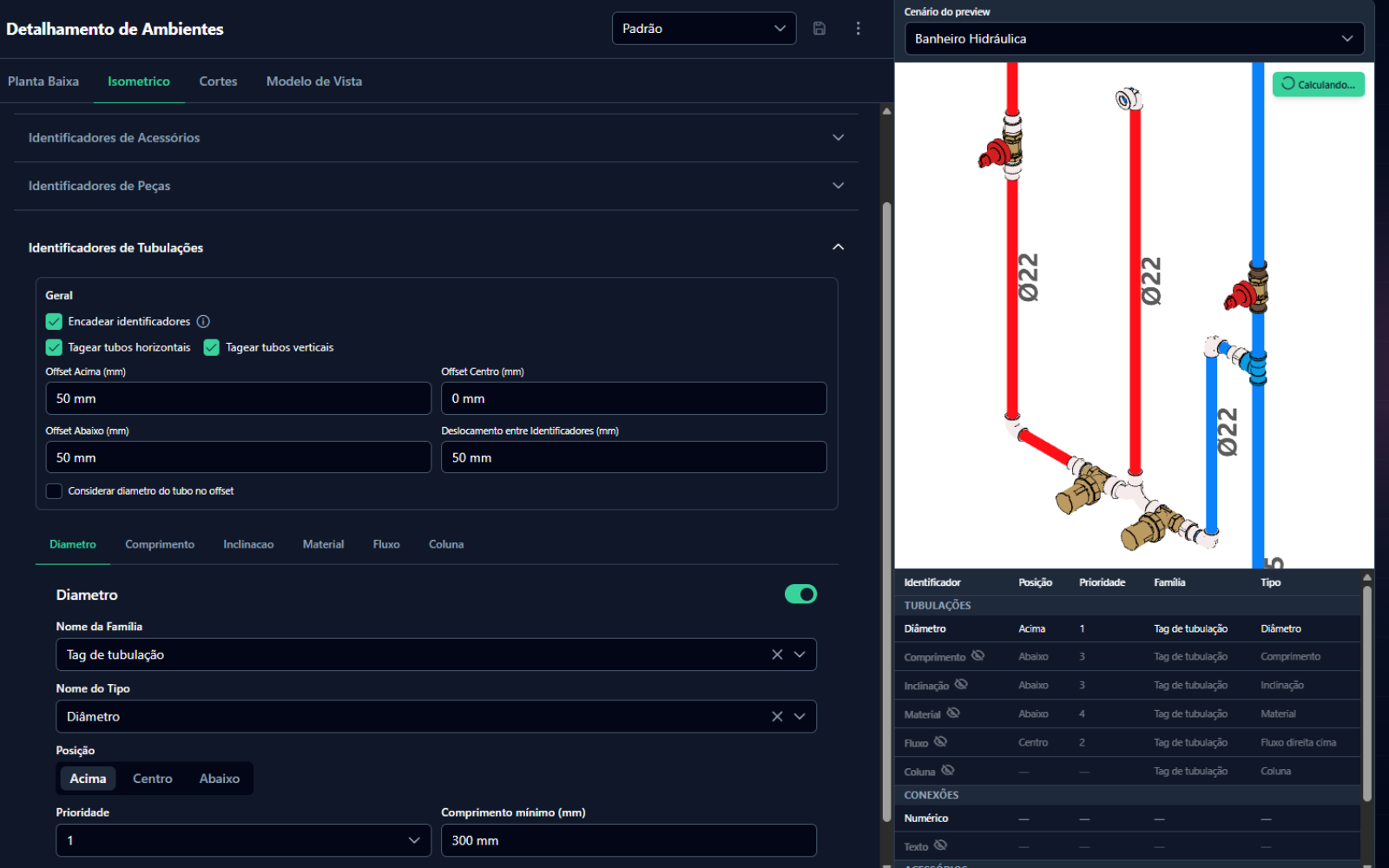The height and width of the screenshot is (868, 1389).
Task: Click Fluxo direita cima type cell
Action: (1298, 742)
